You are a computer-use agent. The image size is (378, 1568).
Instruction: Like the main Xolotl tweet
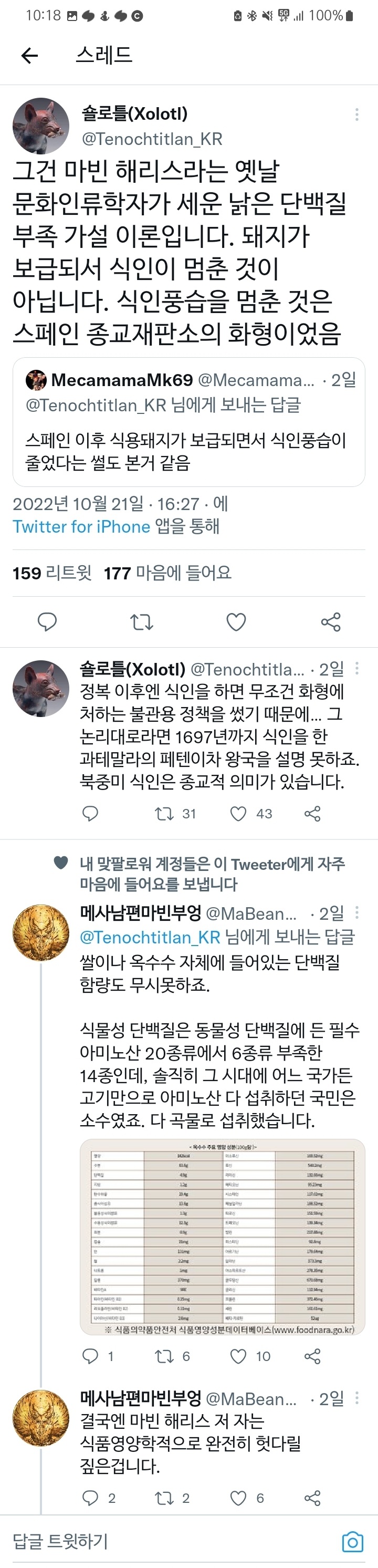[x=236, y=621]
